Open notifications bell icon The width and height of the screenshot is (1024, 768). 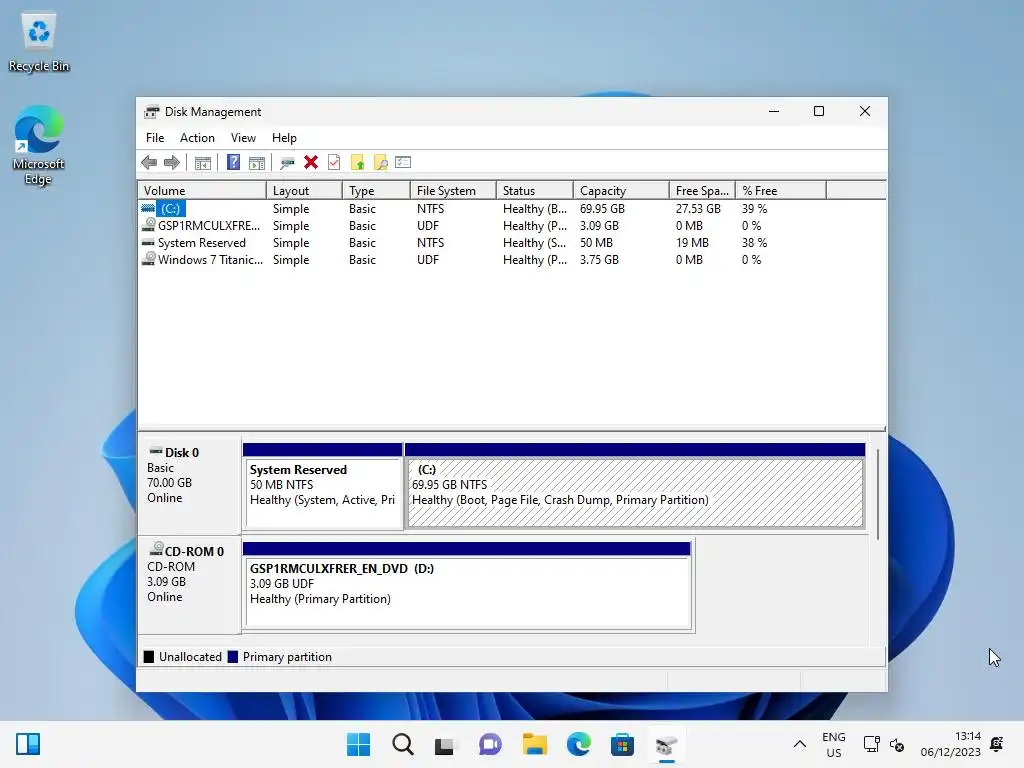coord(997,744)
